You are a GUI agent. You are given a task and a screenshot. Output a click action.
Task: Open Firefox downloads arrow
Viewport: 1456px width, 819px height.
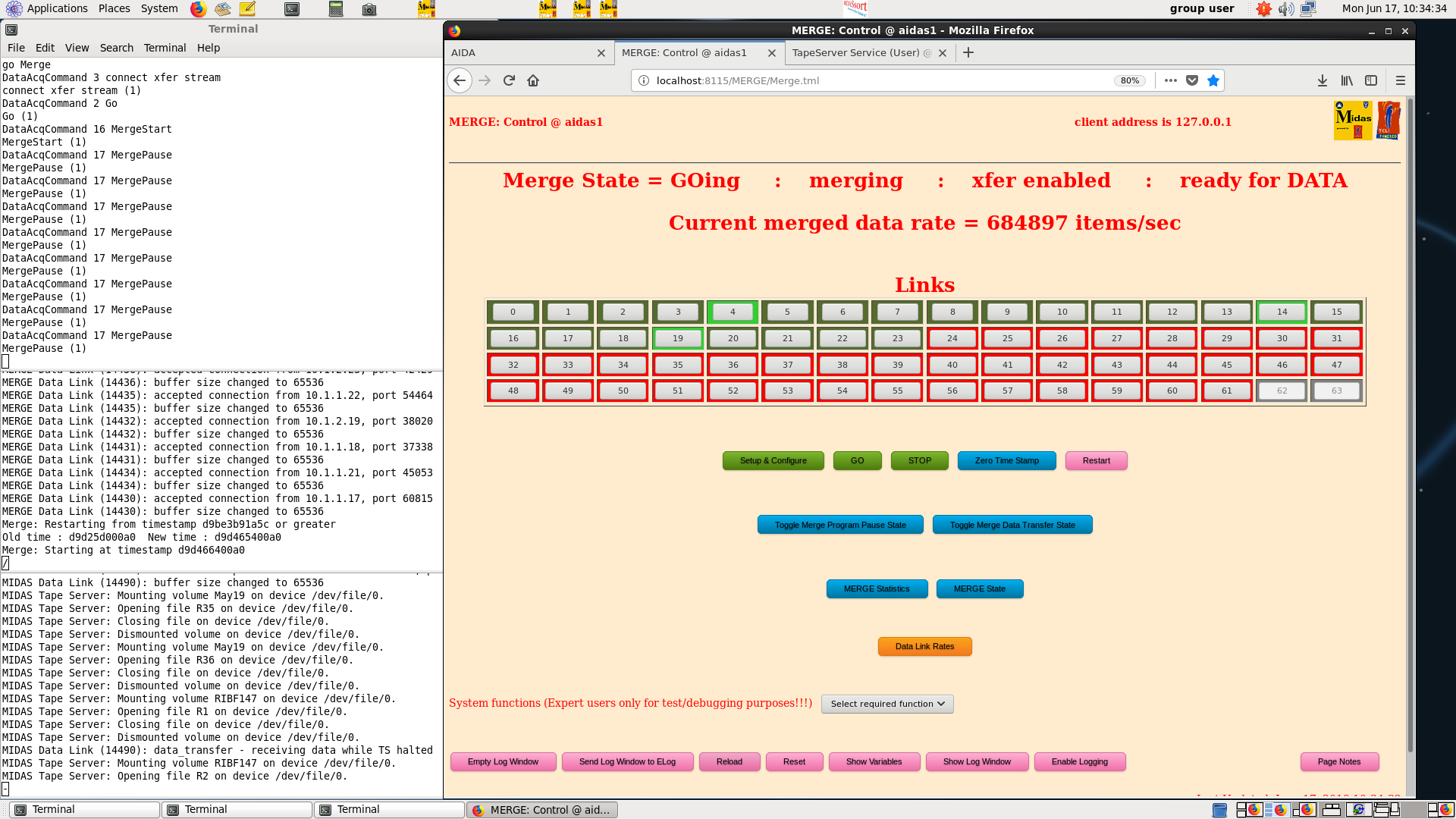(x=1323, y=80)
